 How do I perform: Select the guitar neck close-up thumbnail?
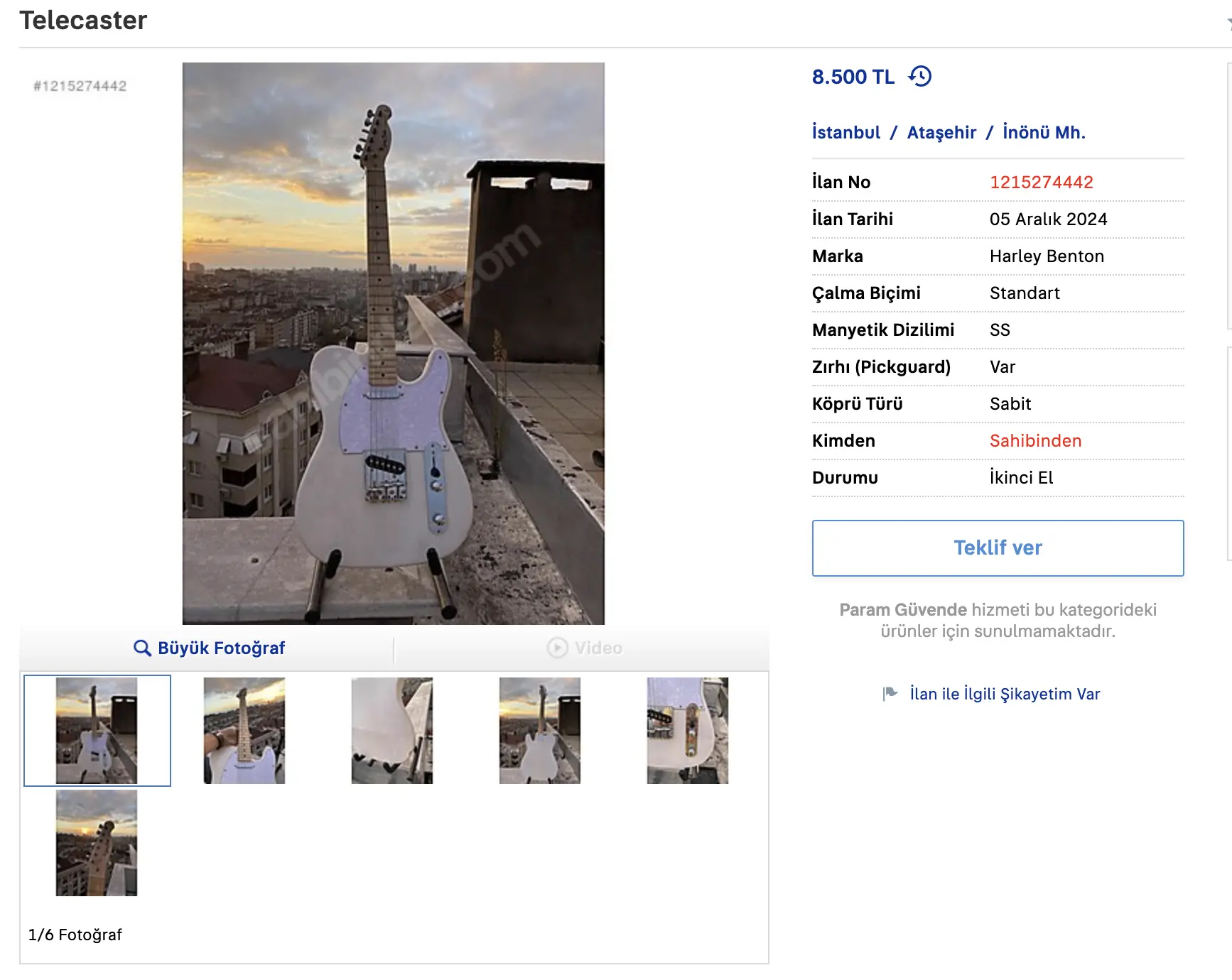click(x=244, y=730)
